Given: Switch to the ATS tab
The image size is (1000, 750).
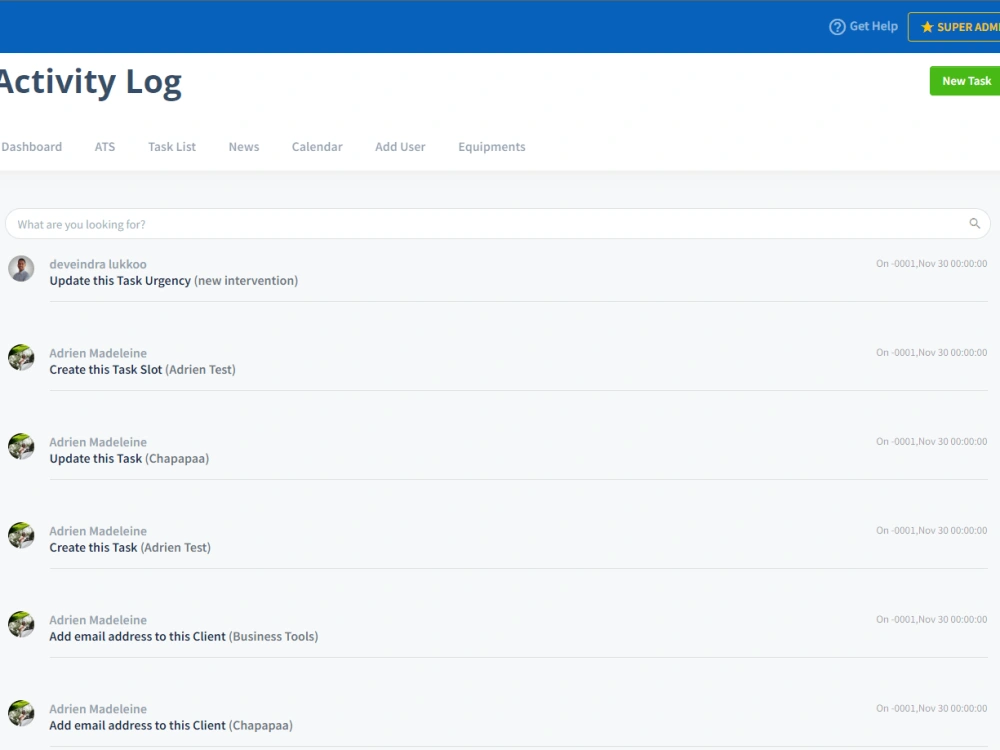Looking at the screenshot, I should [x=104, y=146].
